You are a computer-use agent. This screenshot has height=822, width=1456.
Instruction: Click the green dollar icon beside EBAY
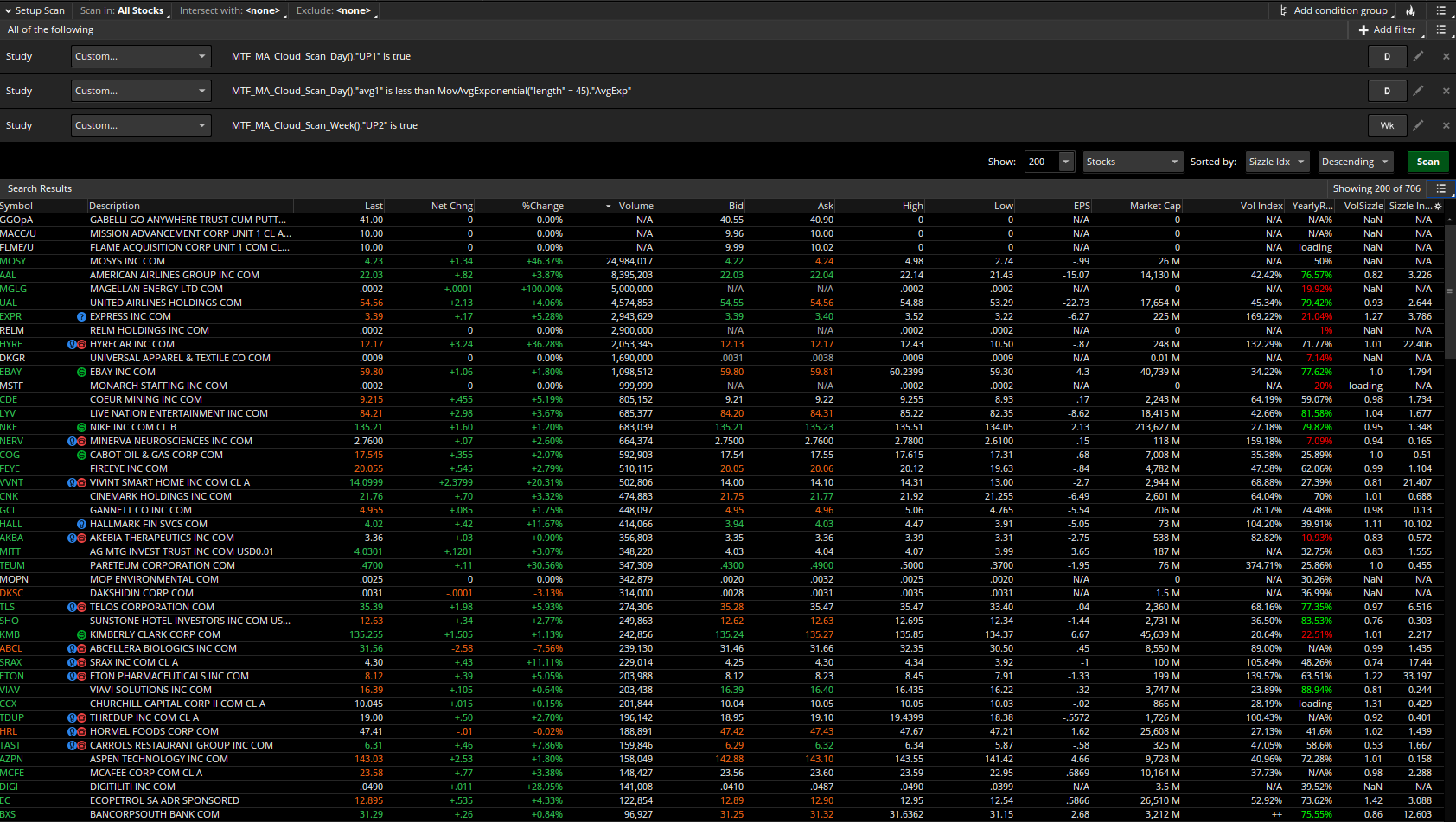click(x=81, y=372)
